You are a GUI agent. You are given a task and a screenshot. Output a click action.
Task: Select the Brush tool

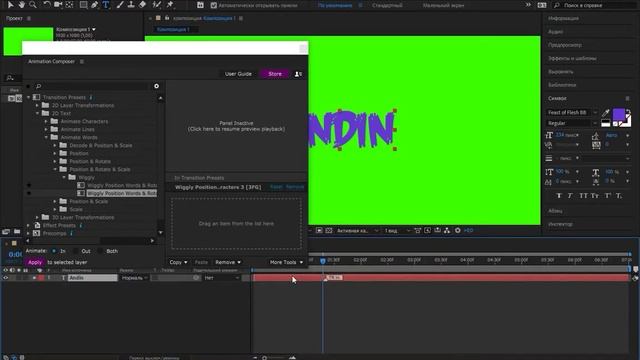point(120,5)
